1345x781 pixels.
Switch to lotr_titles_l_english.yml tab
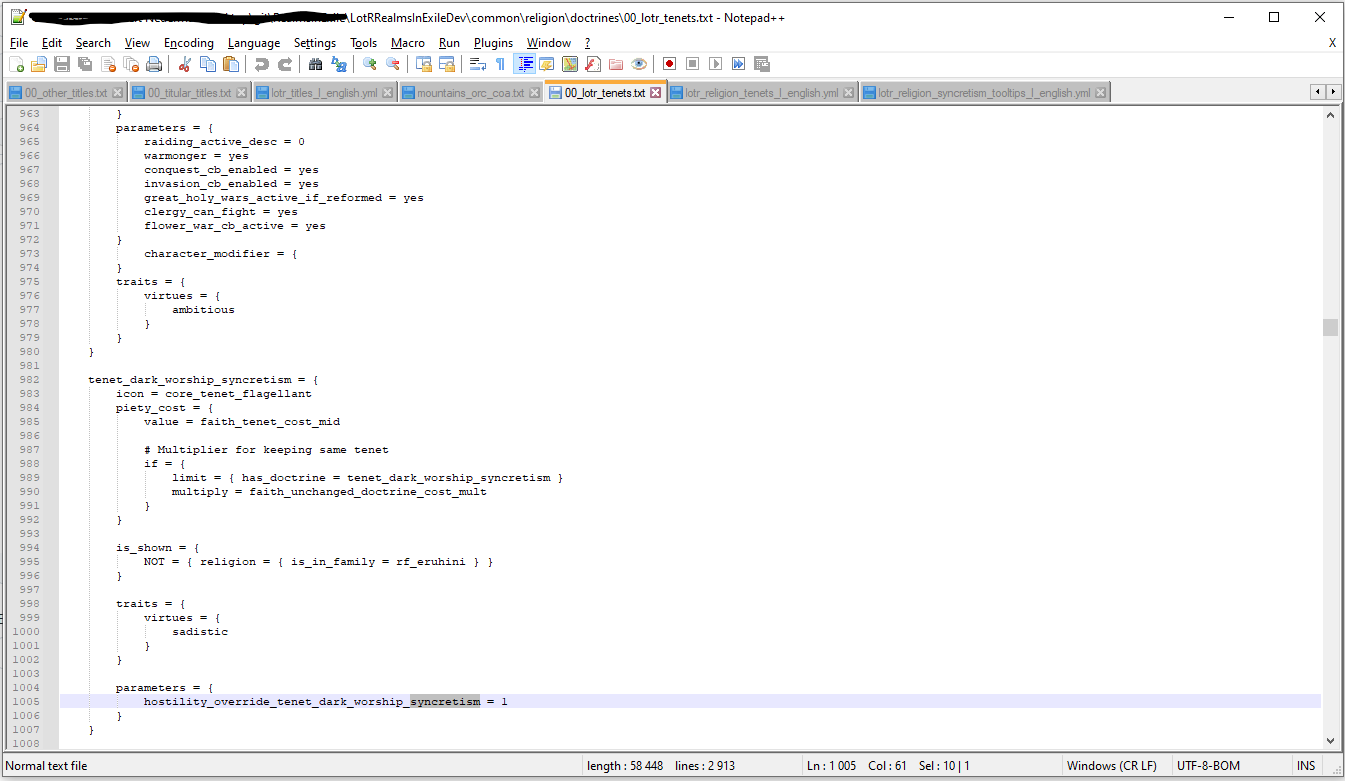click(x=325, y=93)
